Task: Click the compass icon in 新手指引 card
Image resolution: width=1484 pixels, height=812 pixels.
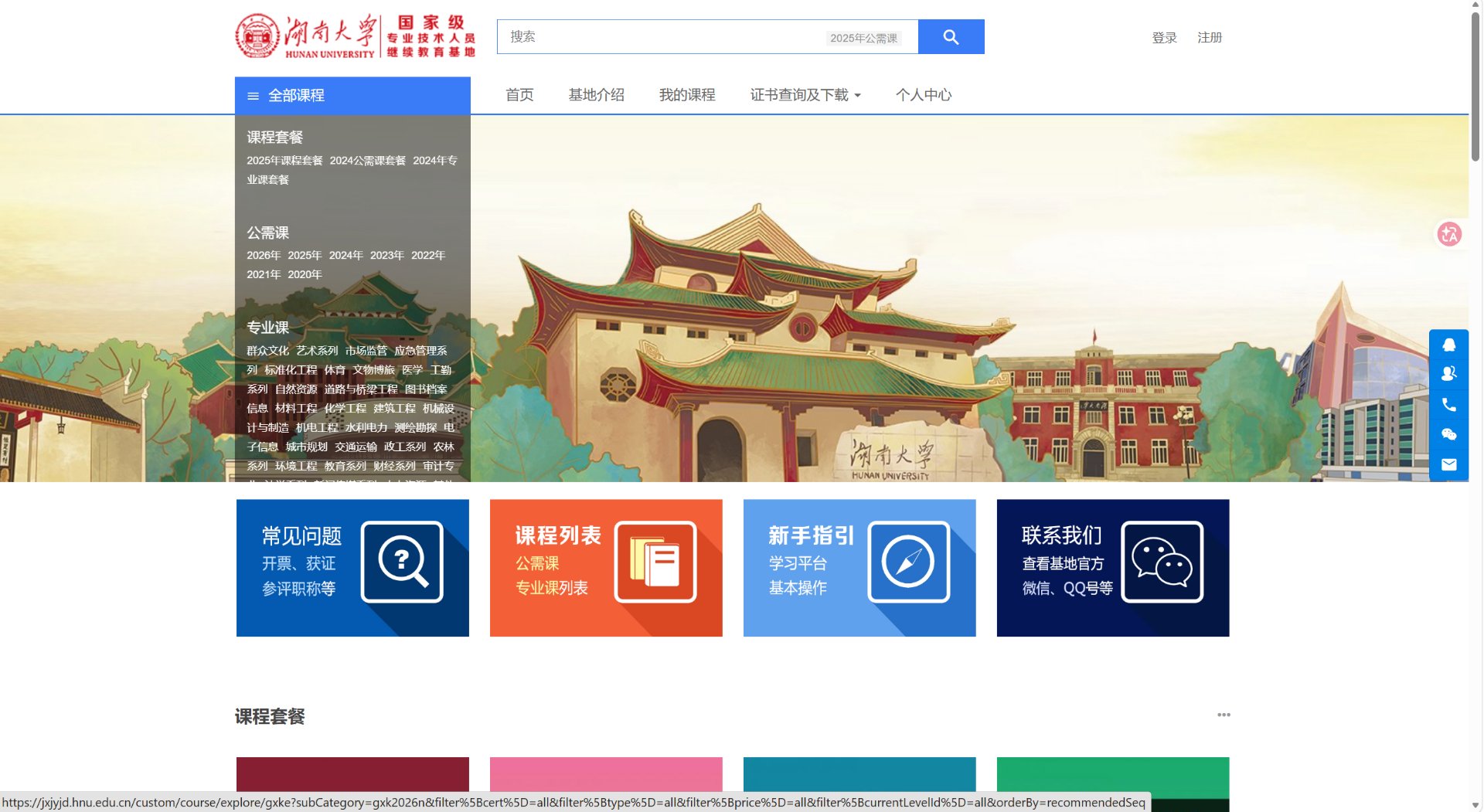Action: [909, 562]
